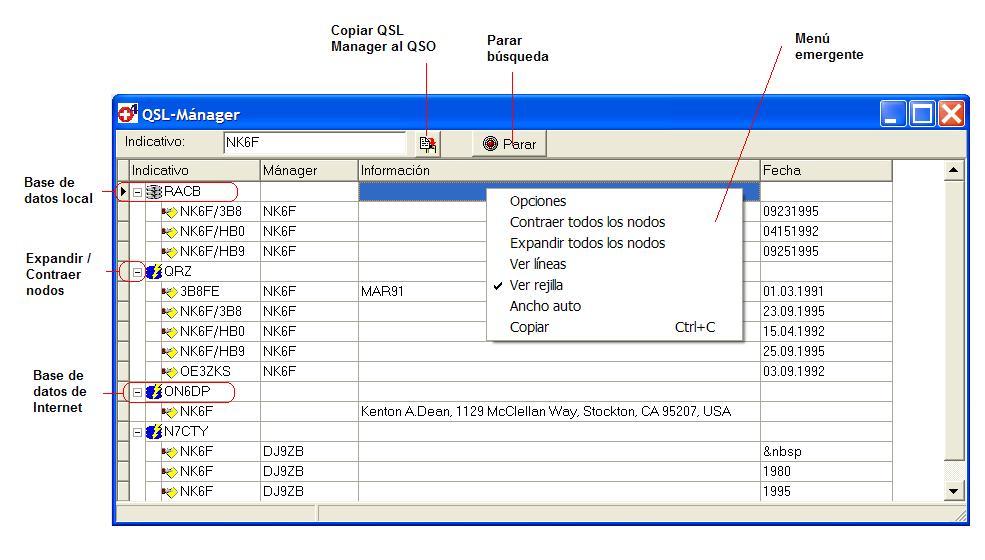Click the Indicativo input field containing NK6F
985x560 pixels.
point(313,143)
